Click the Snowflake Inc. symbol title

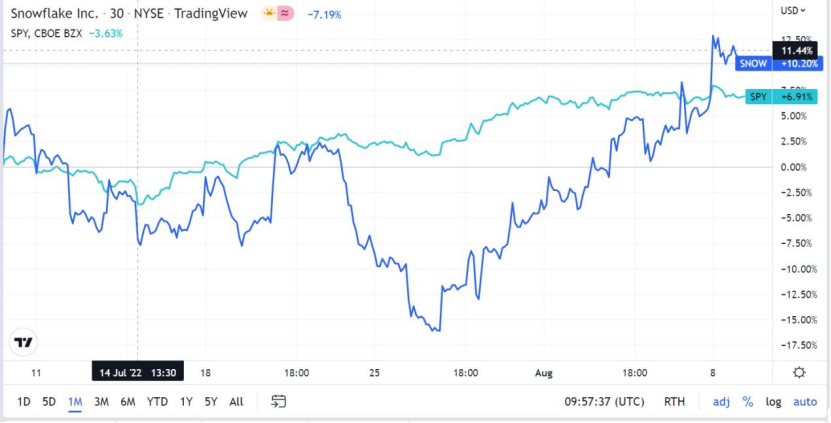coord(55,13)
